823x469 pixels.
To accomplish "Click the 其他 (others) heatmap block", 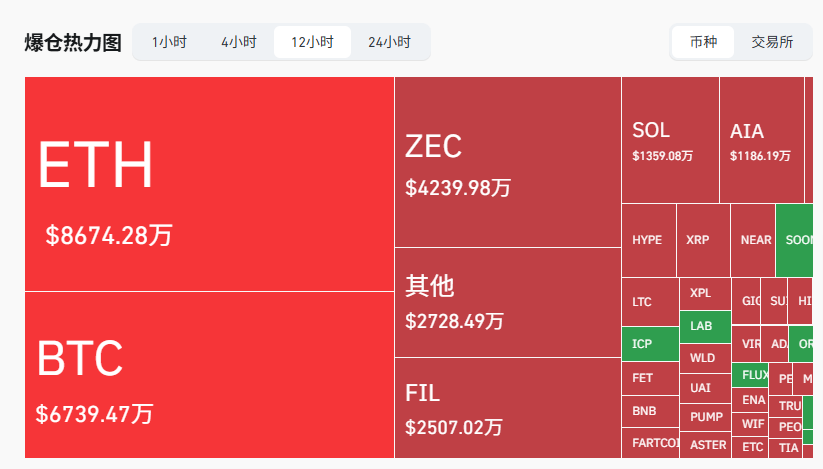I will (508, 302).
